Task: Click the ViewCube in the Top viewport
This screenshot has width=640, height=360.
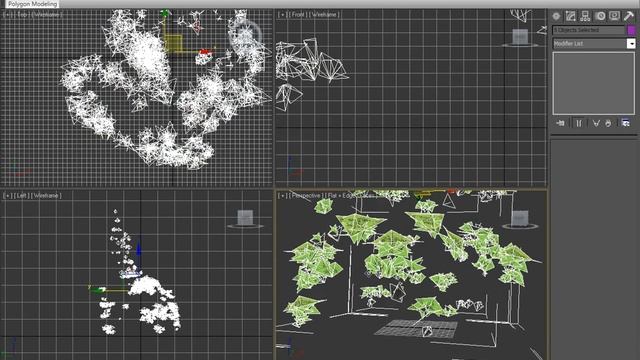Action: tap(245, 35)
